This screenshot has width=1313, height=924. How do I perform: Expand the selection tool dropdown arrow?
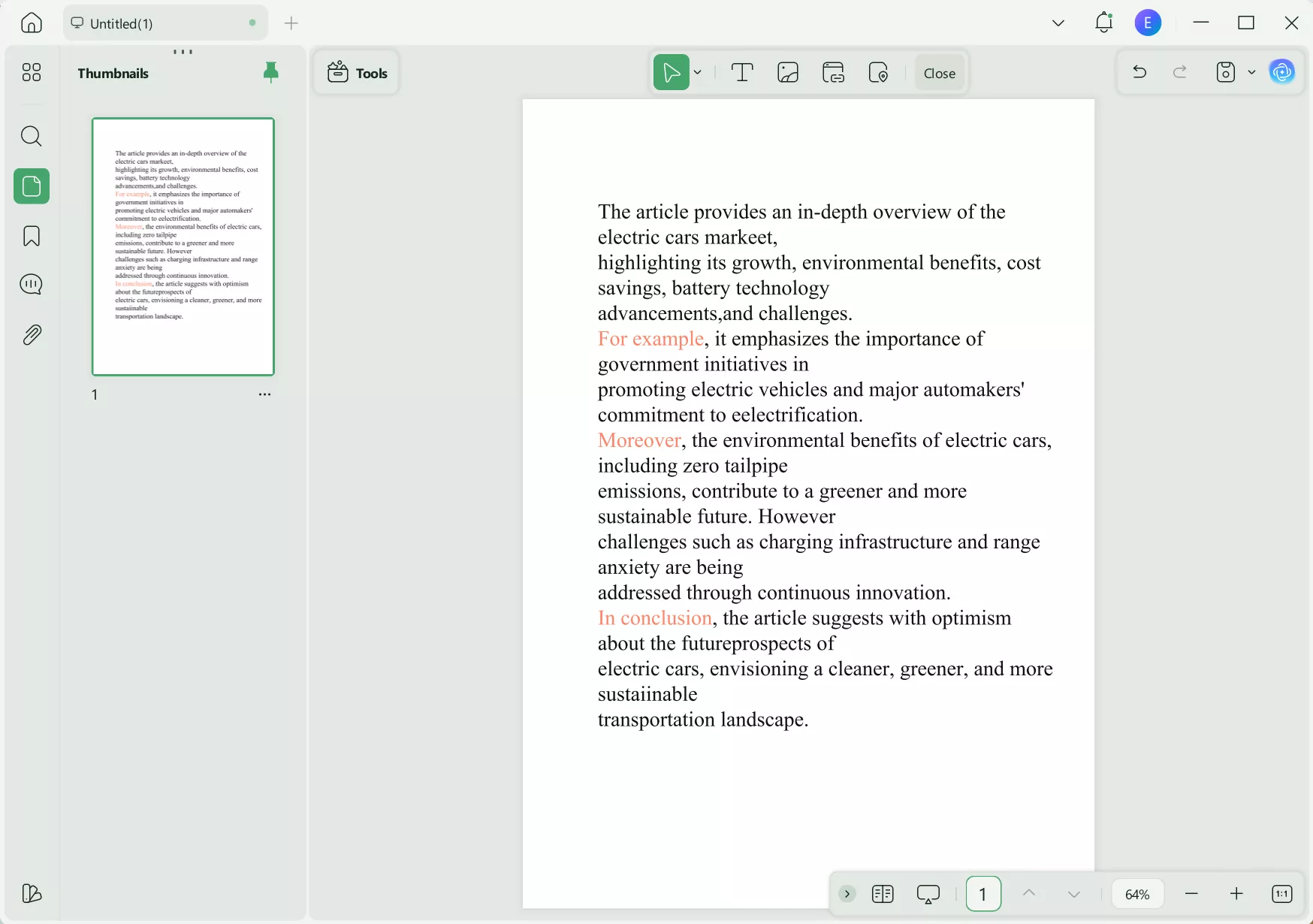tap(698, 73)
